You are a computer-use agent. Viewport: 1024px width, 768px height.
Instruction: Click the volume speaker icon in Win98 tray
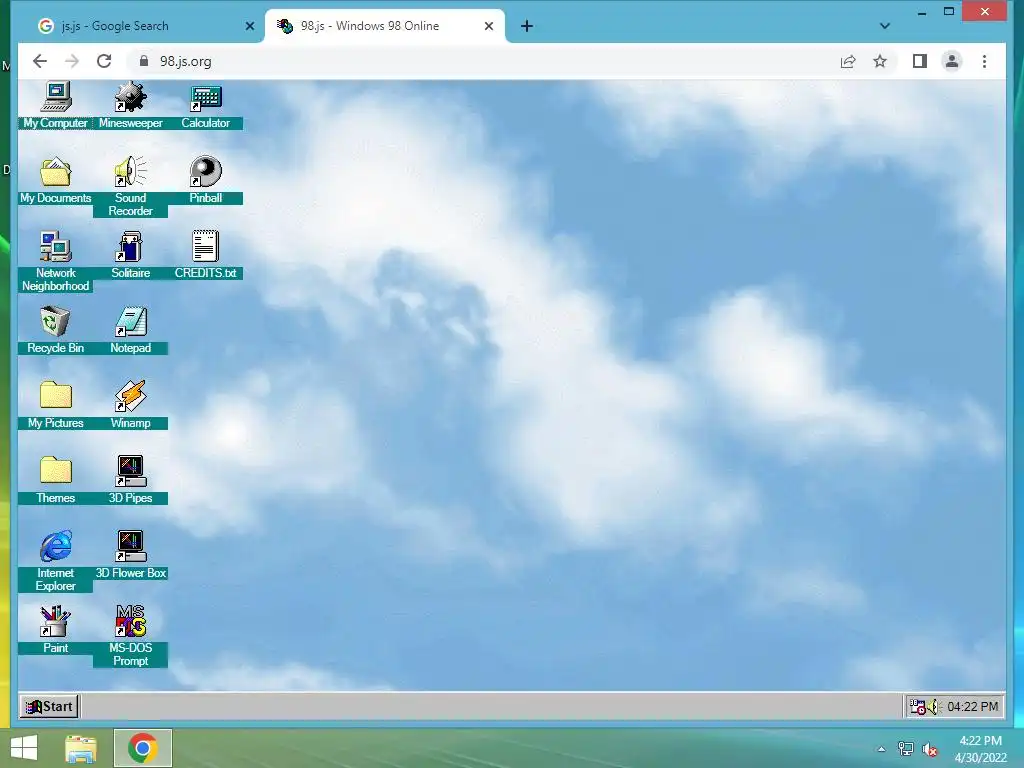click(x=933, y=707)
